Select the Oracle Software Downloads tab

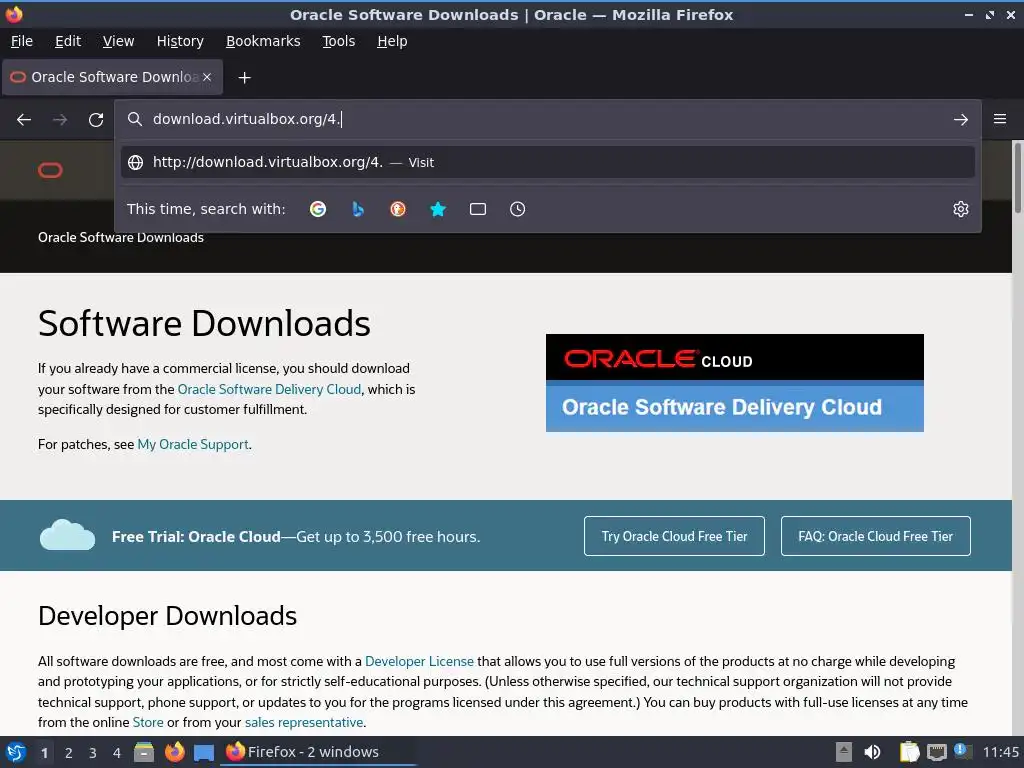[x=112, y=77]
